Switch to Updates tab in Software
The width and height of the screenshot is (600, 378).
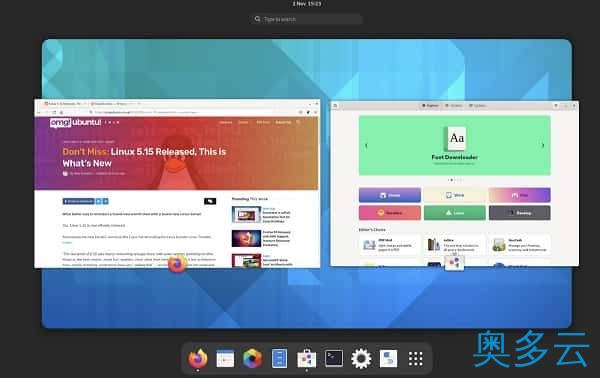(478, 106)
